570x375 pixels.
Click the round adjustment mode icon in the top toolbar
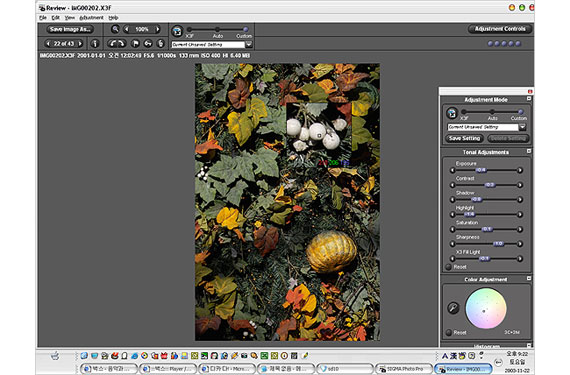pos(177,31)
